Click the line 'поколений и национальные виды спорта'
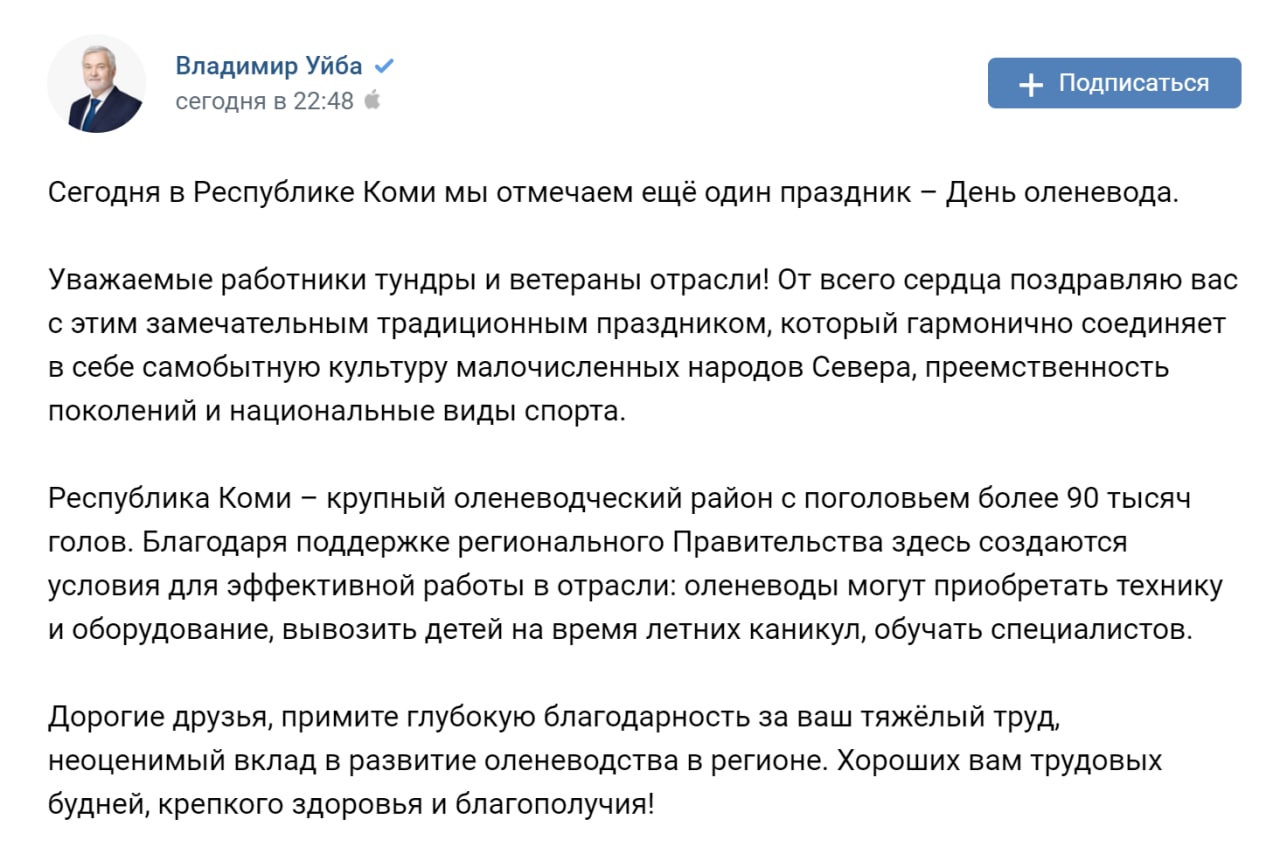Image resolution: width=1280 pixels, height=854 pixels. tap(336, 412)
